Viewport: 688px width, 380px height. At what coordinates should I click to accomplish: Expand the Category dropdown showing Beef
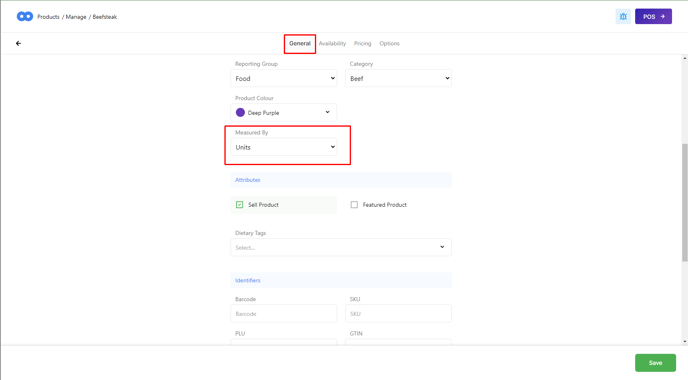tap(398, 78)
